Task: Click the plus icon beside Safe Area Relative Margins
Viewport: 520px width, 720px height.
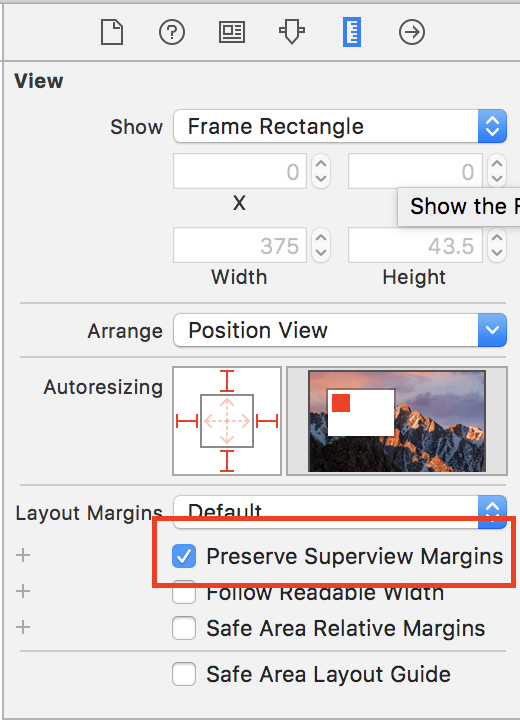Action: [23, 627]
